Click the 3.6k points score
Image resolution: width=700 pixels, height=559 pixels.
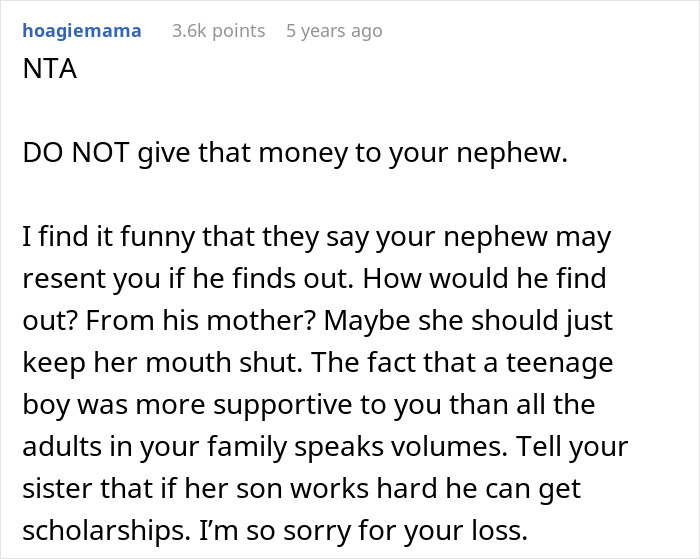click(218, 31)
